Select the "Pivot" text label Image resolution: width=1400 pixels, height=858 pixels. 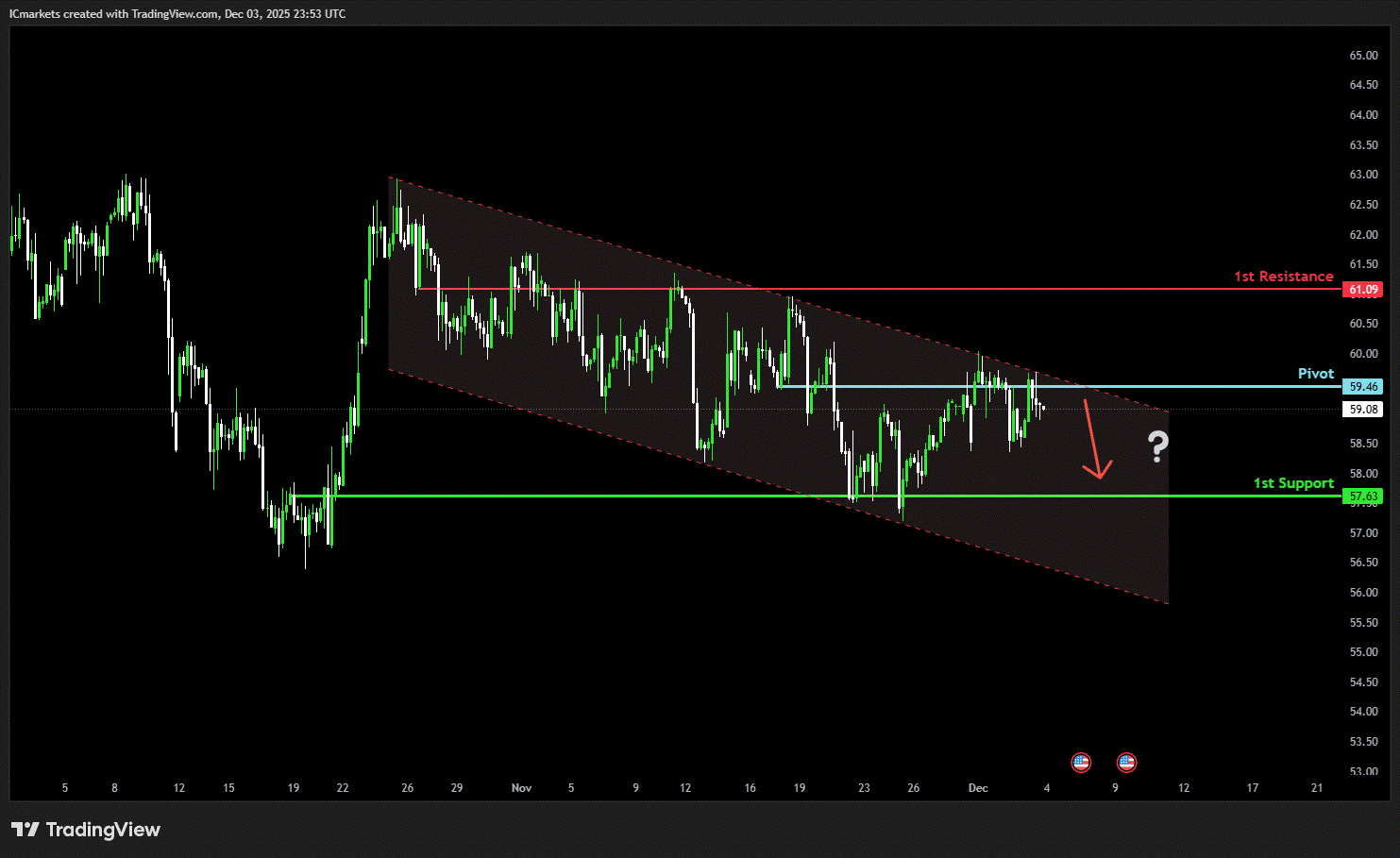tap(1315, 374)
